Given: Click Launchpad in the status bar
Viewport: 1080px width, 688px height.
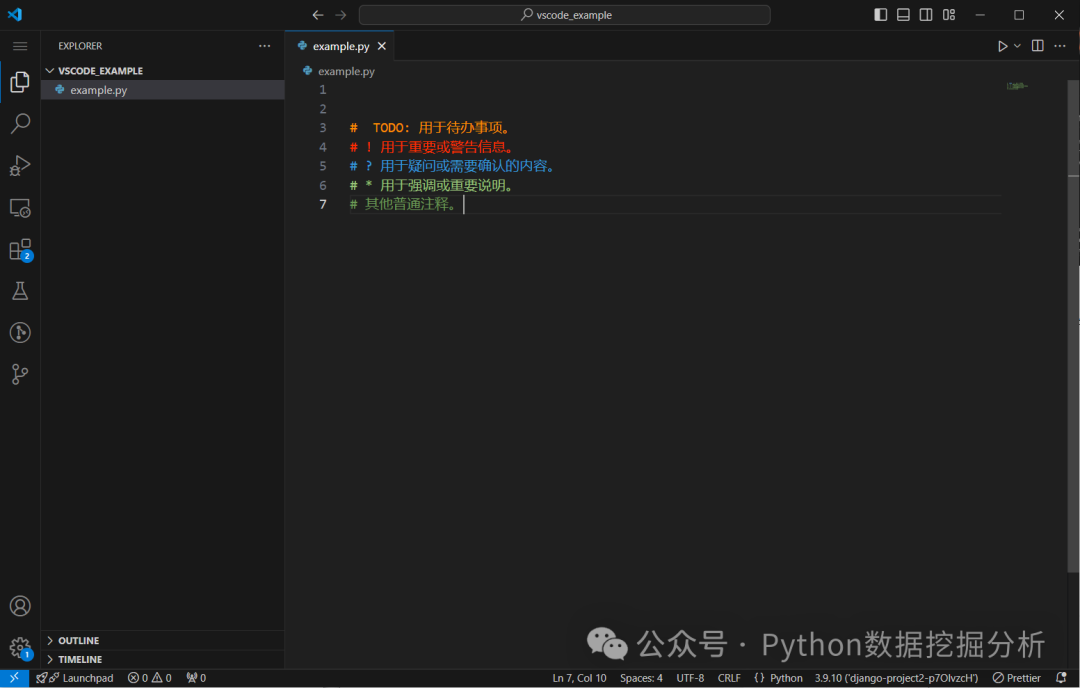Looking at the screenshot, I should 74,678.
